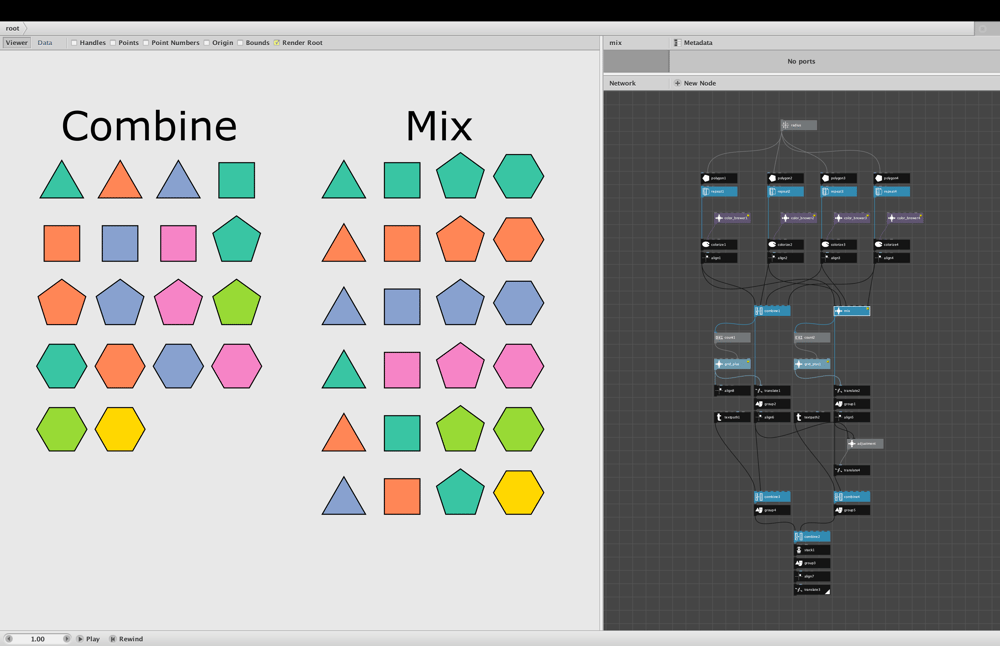Click the repeat1 node
This screenshot has height=646, width=1000.
click(x=719, y=191)
